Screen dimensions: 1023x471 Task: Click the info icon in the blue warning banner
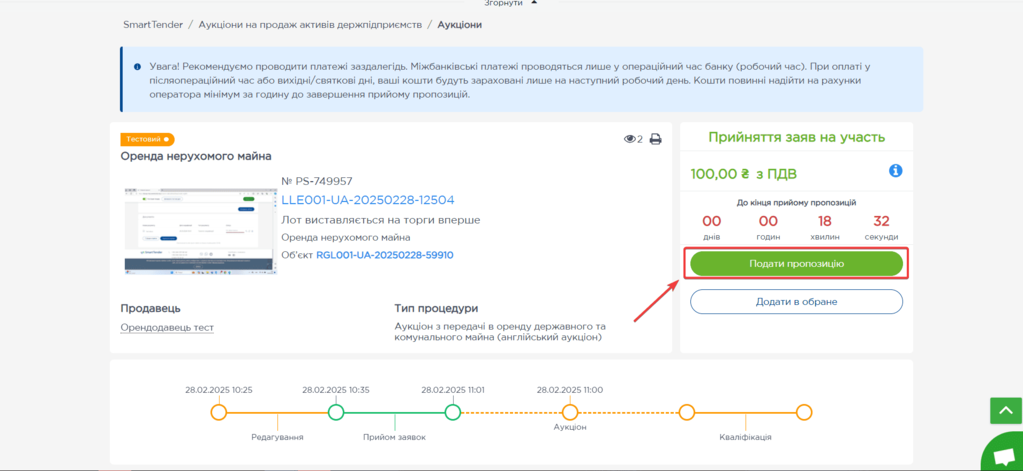137,66
